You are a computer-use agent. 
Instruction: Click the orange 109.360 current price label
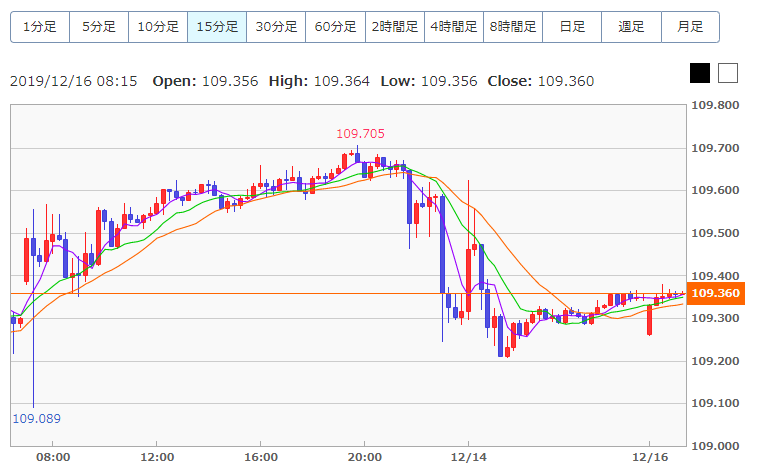coord(715,293)
